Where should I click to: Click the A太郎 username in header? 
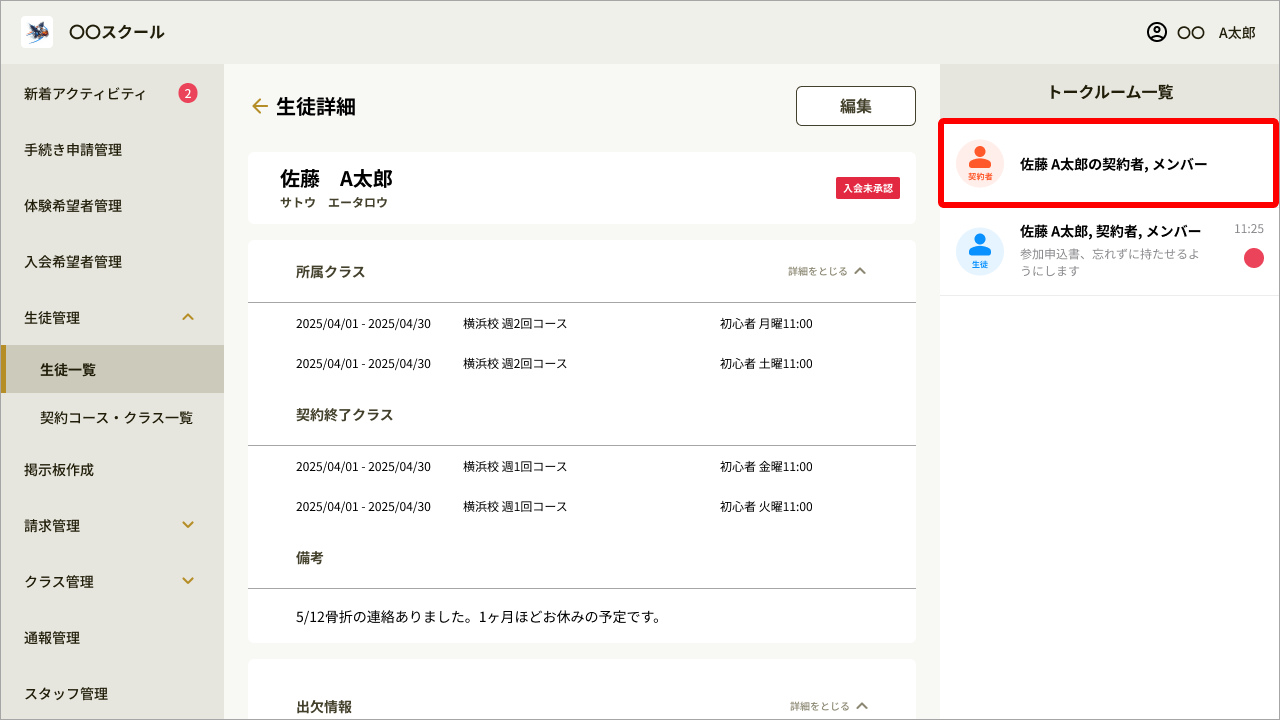pyautogui.click(x=1237, y=32)
